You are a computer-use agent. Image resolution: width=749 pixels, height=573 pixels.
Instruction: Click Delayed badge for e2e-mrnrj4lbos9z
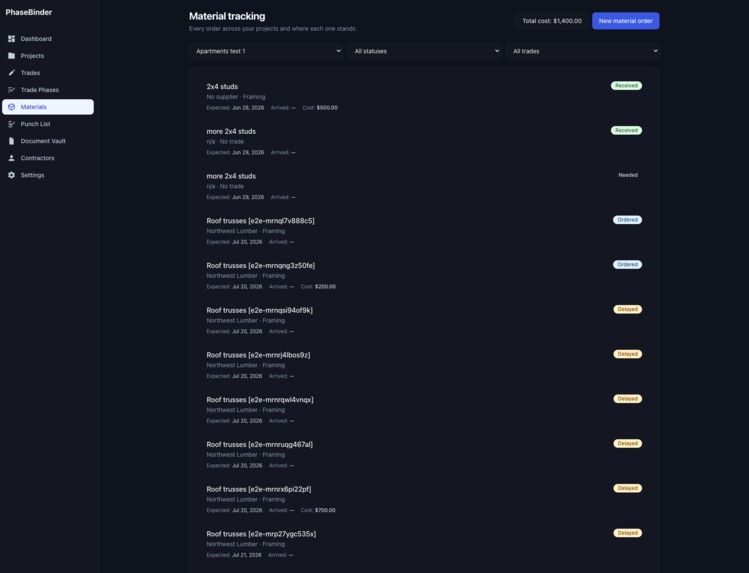(628, 354)
